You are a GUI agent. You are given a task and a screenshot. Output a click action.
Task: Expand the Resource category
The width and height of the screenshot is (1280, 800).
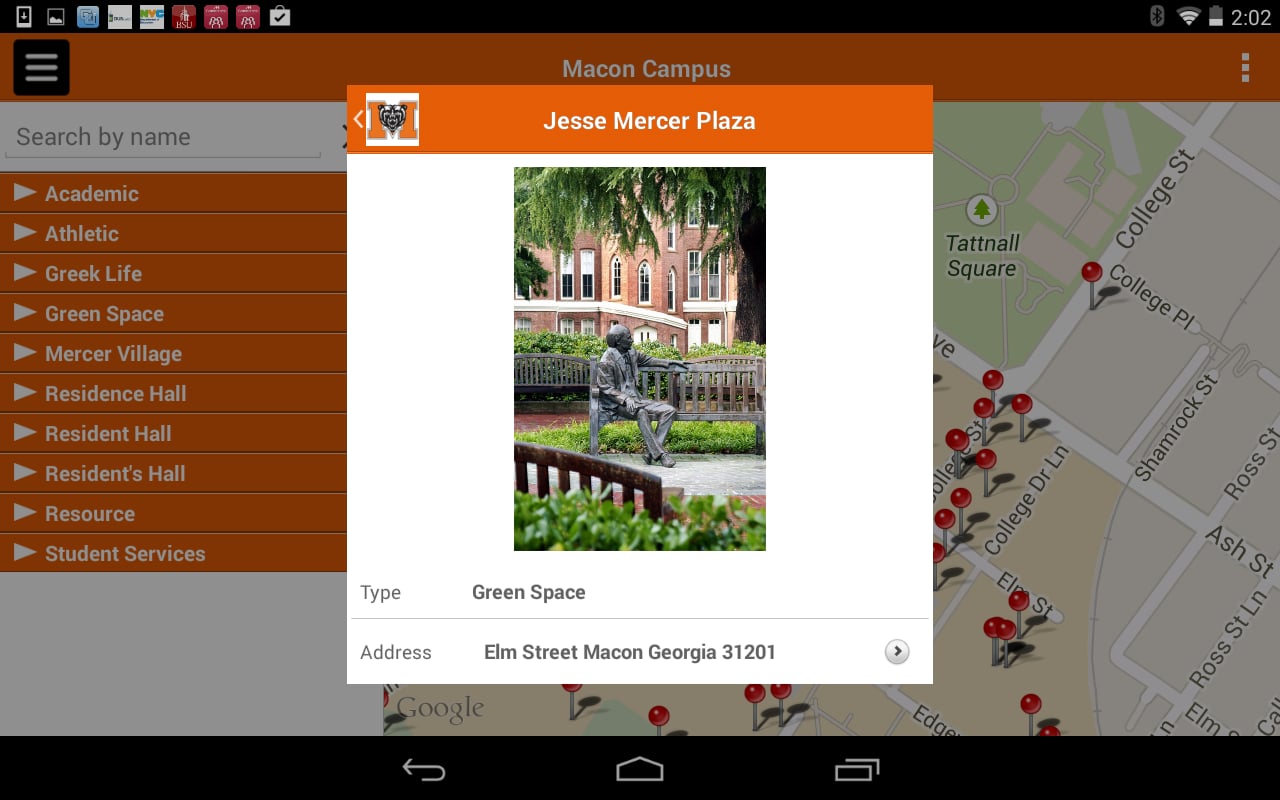click(173, 513)
